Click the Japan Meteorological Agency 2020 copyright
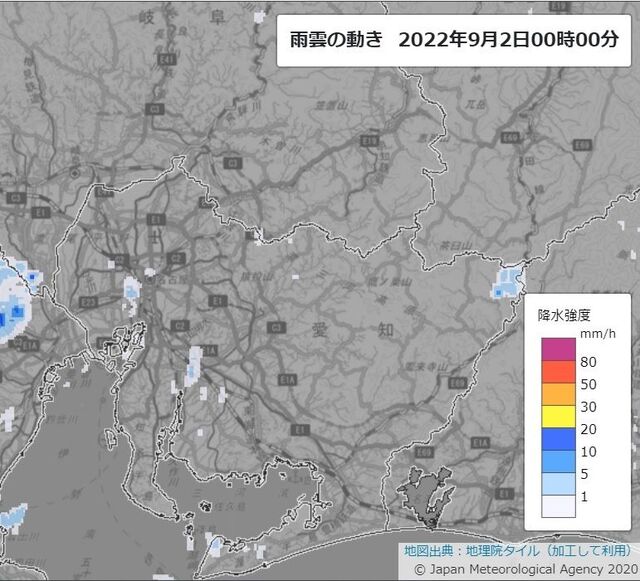This screenshot has height=581, width=640. [x=526, y=569]
